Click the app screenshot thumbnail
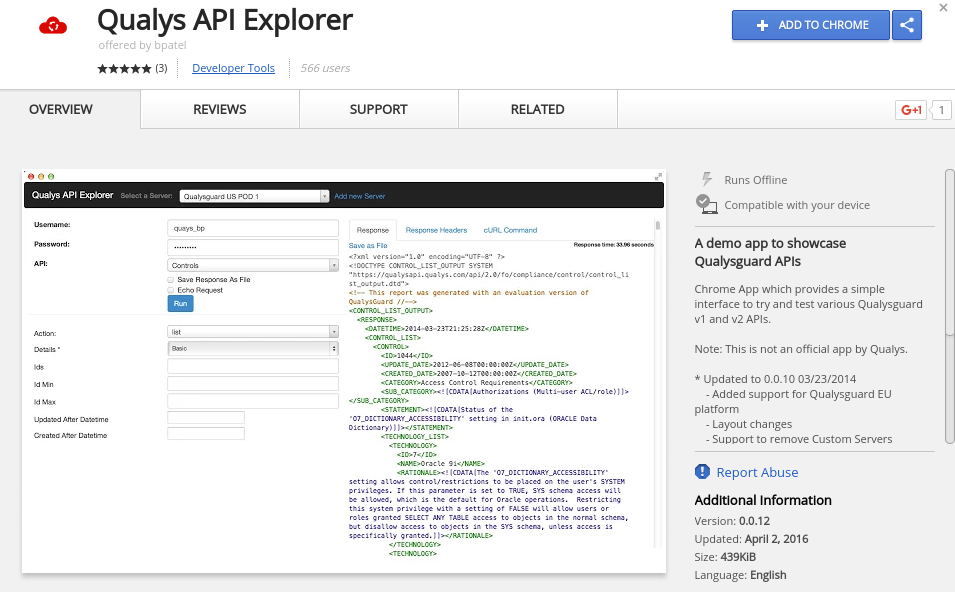955x592 pixels. pyautogui.click(x=344, y=371)
